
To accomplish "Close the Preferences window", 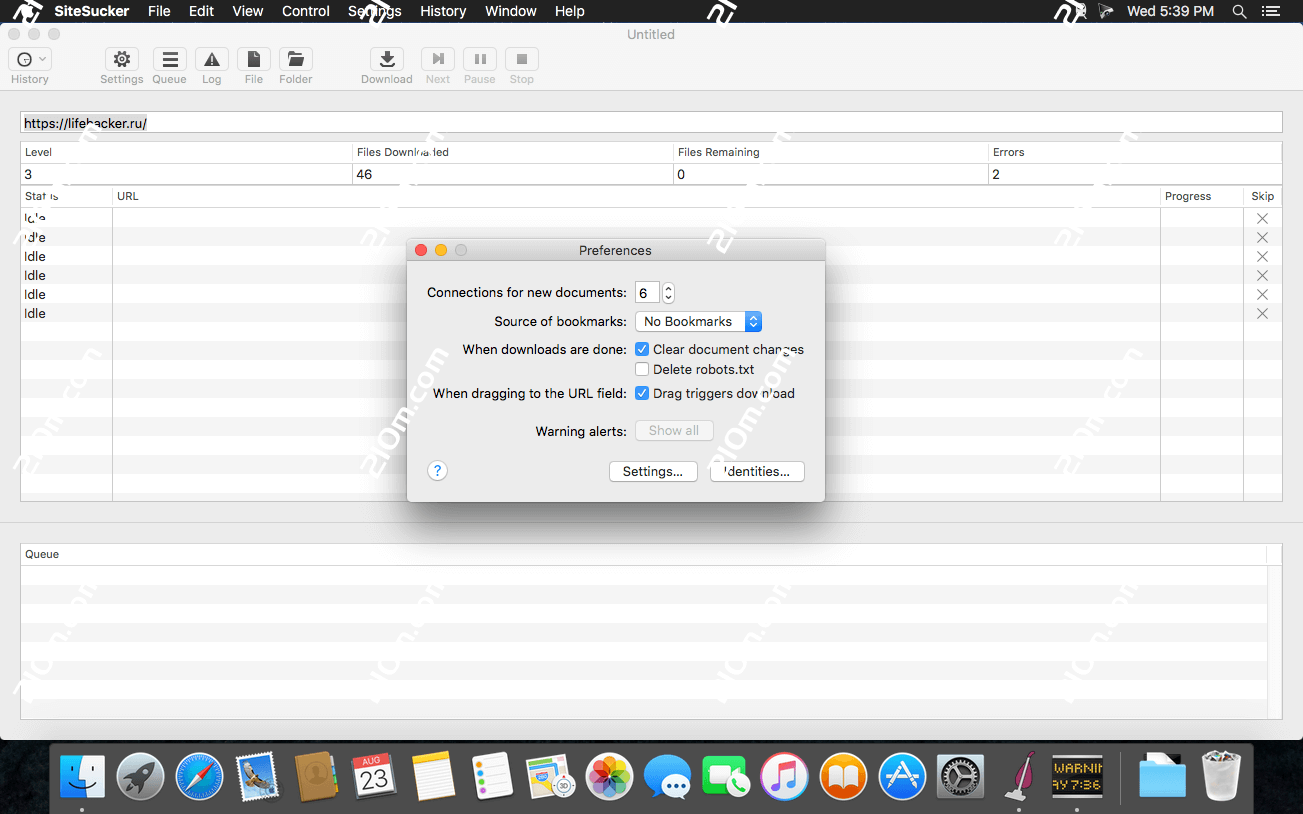I will coord(421,250).
